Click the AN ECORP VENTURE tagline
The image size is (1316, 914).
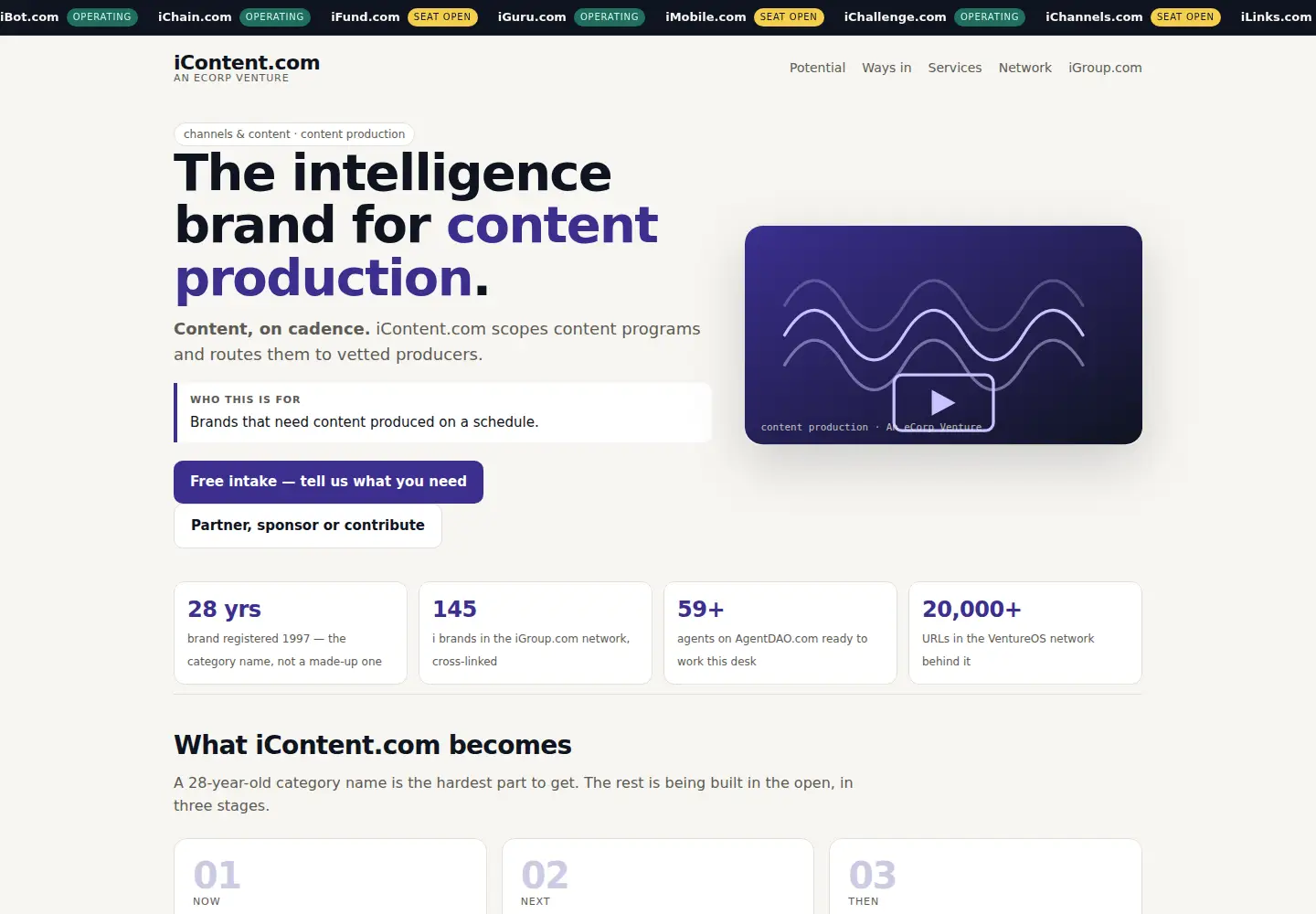click(x=231, y=79)
